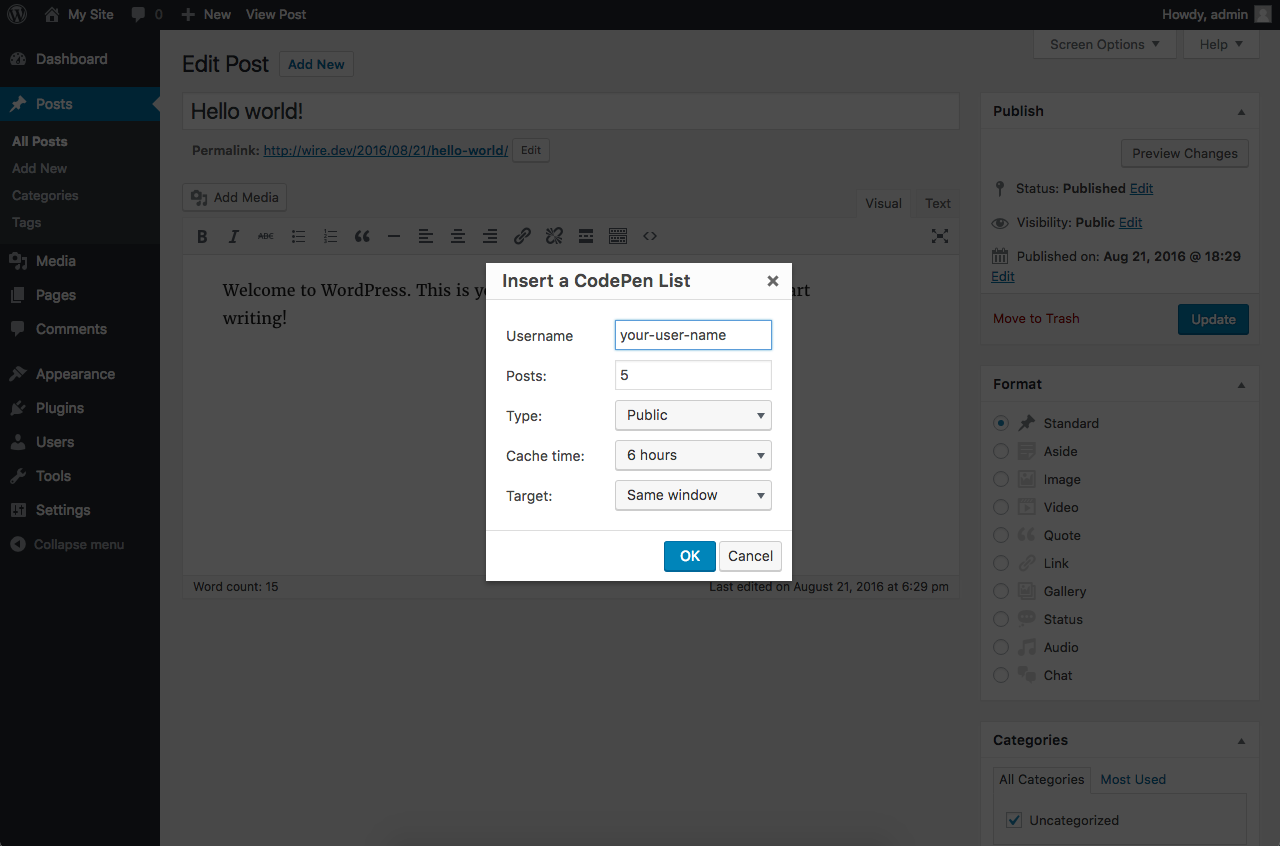Click OK in the CodePen List dialog
Screen dimensions: 1280x846
pos(690,556)
